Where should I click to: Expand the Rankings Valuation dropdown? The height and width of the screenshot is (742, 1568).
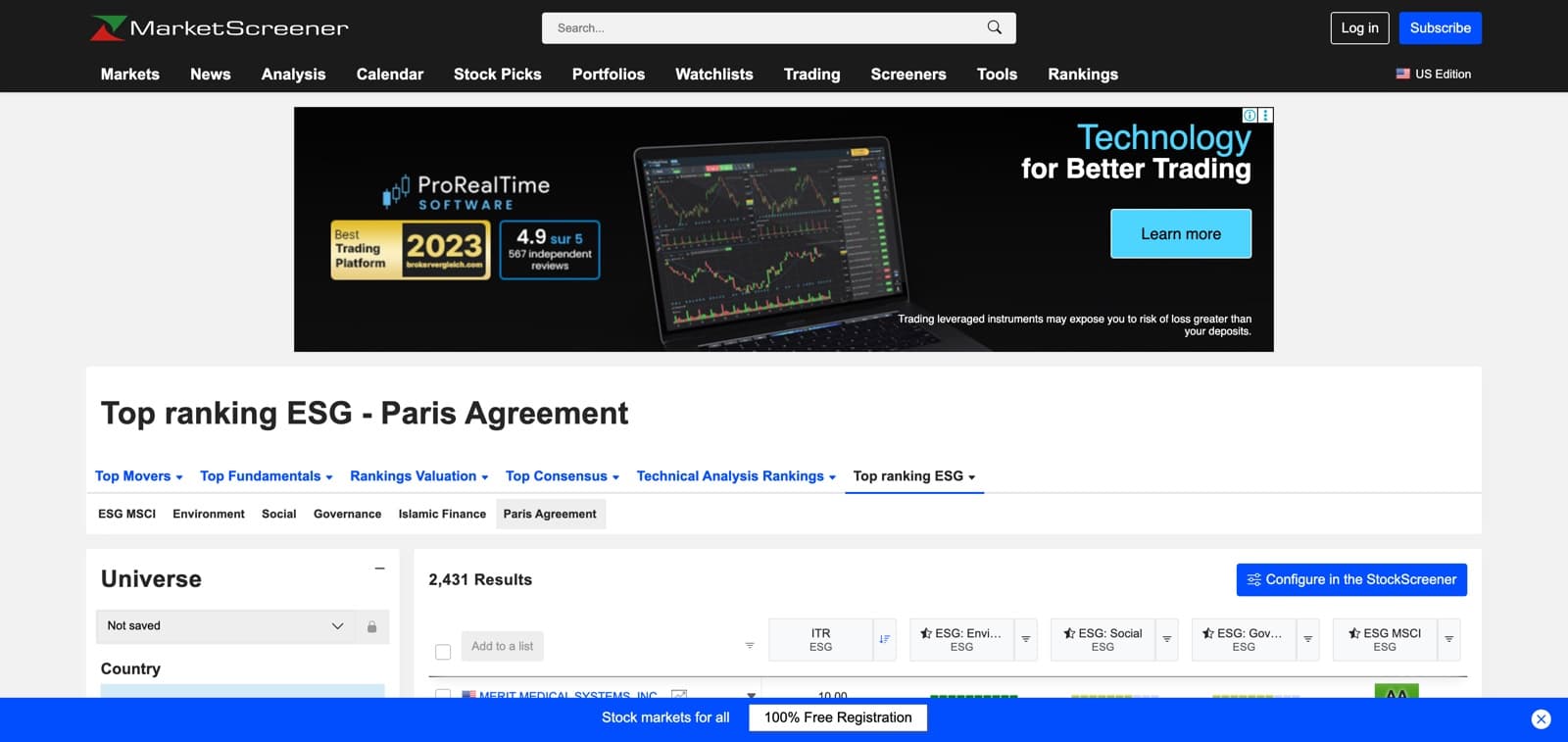(x=419, y=476)
